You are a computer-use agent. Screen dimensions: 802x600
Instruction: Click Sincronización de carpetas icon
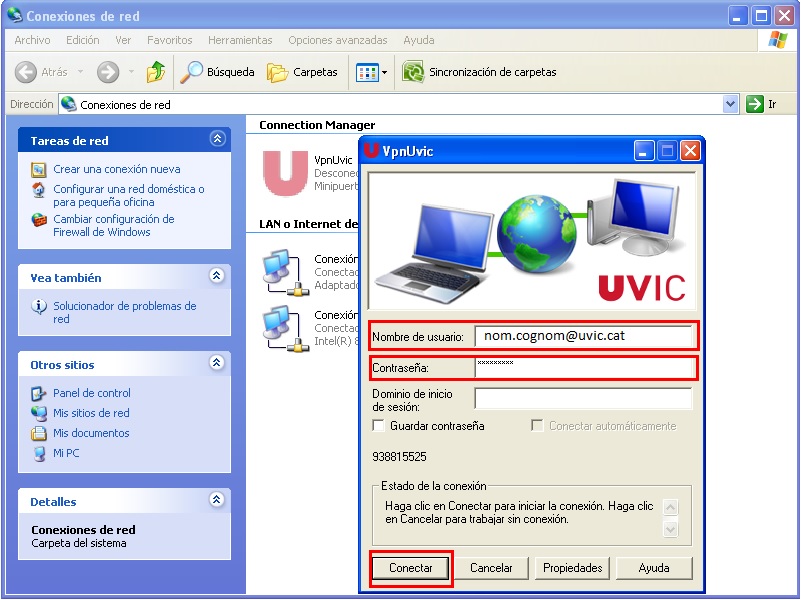[413, 72]
